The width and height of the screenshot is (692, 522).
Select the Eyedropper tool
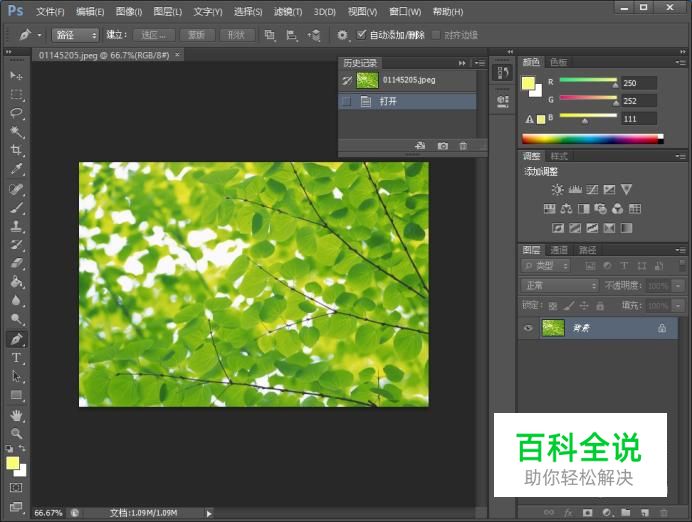coord(16,169)
